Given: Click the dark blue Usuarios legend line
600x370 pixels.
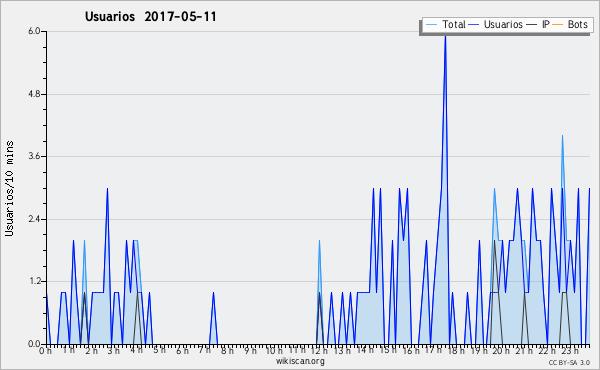Looking at the screenshot, I should tap(474, 25).
